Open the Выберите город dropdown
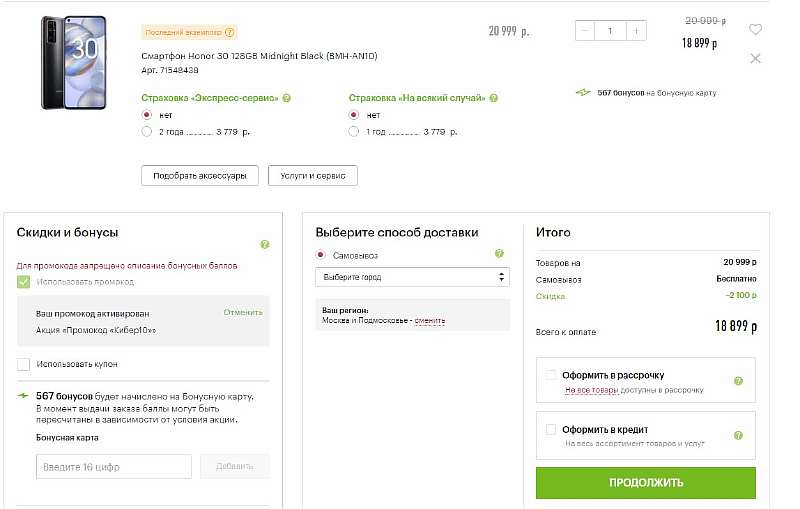The width and height of the screenshot is (800, 509). (412, 277)
